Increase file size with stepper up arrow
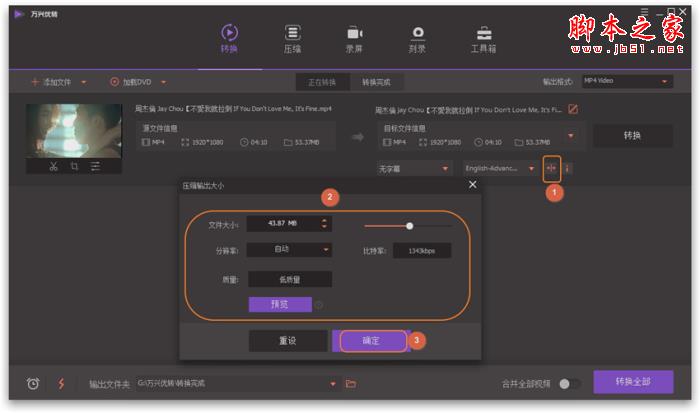Viewport: 700px width, 413px height. pos(325,220)
